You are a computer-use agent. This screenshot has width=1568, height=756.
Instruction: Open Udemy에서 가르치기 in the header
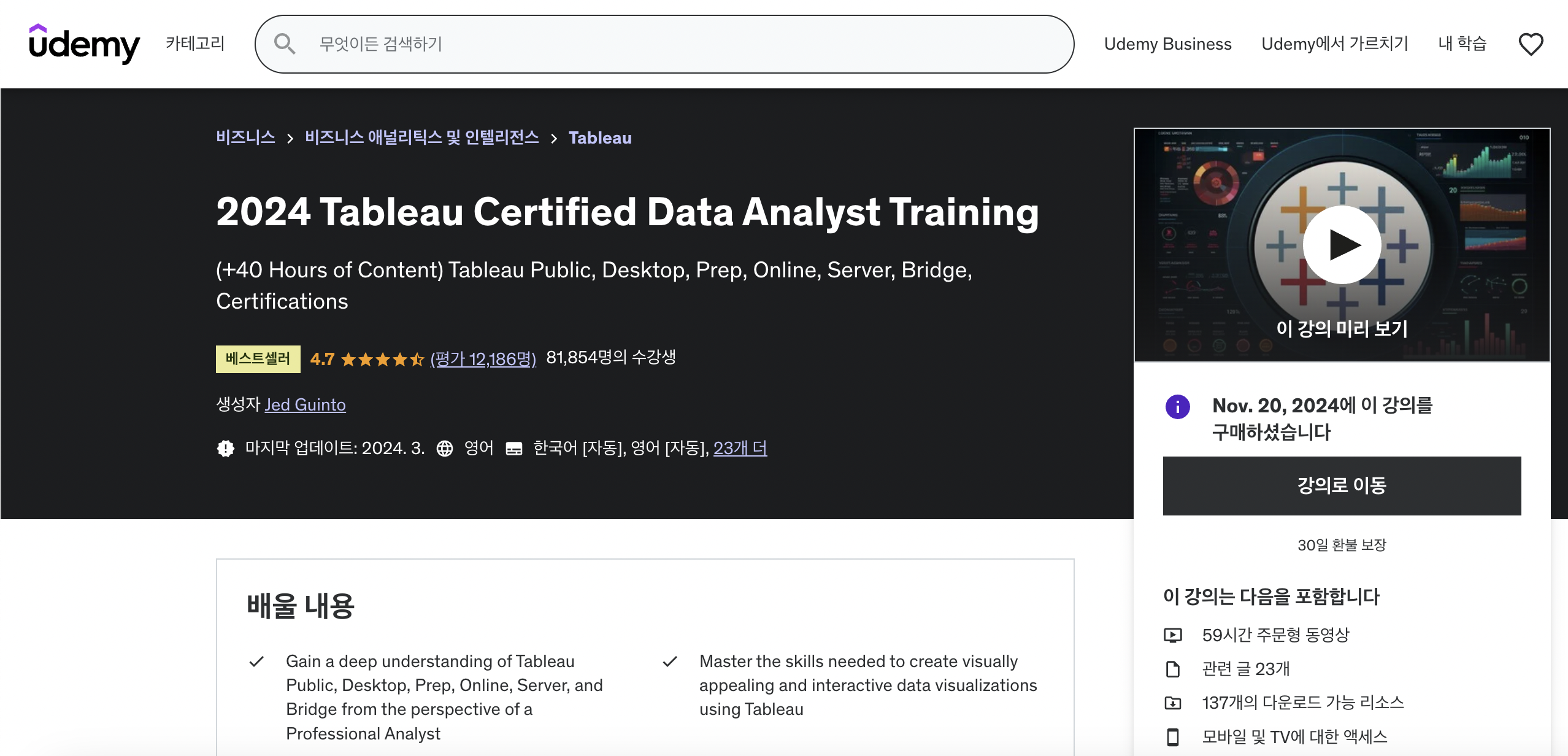[1335, 44]
